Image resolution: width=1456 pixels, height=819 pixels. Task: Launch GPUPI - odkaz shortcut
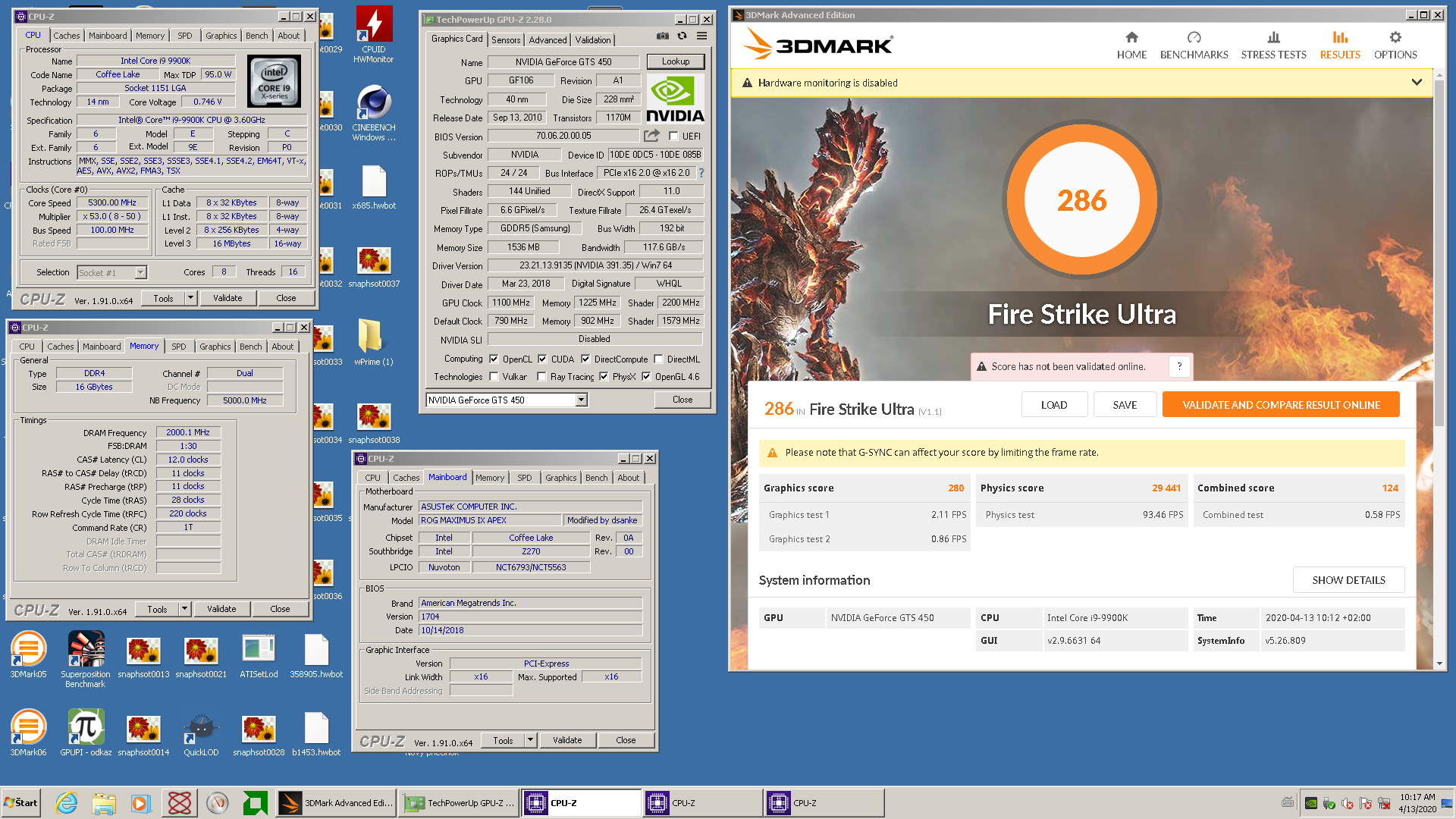[86, 733]
